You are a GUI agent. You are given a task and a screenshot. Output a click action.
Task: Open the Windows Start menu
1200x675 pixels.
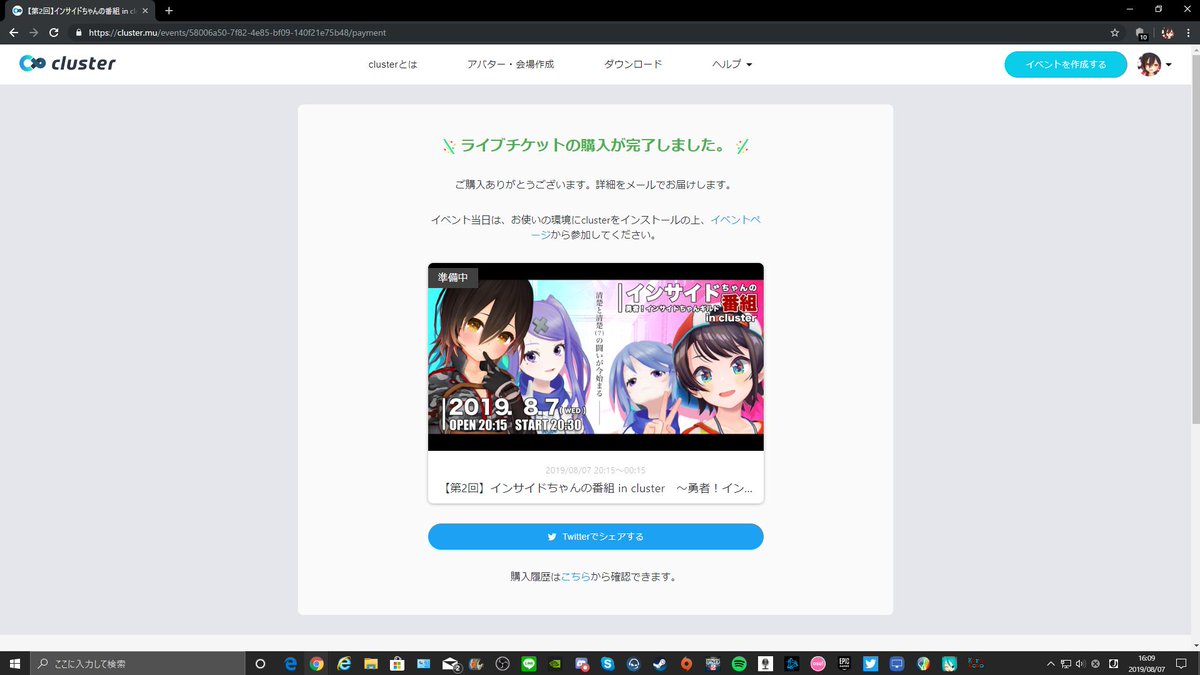pos(14,663)
